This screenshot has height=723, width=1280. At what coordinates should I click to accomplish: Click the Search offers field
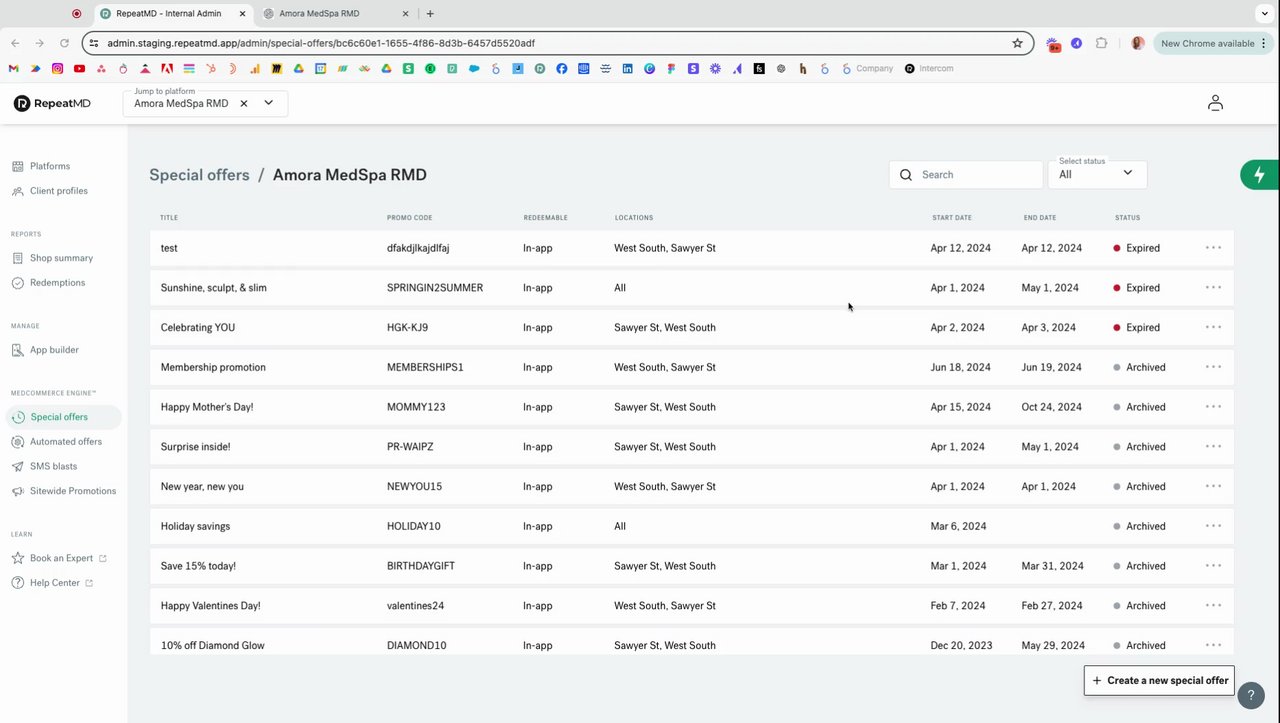click(966, 174)
